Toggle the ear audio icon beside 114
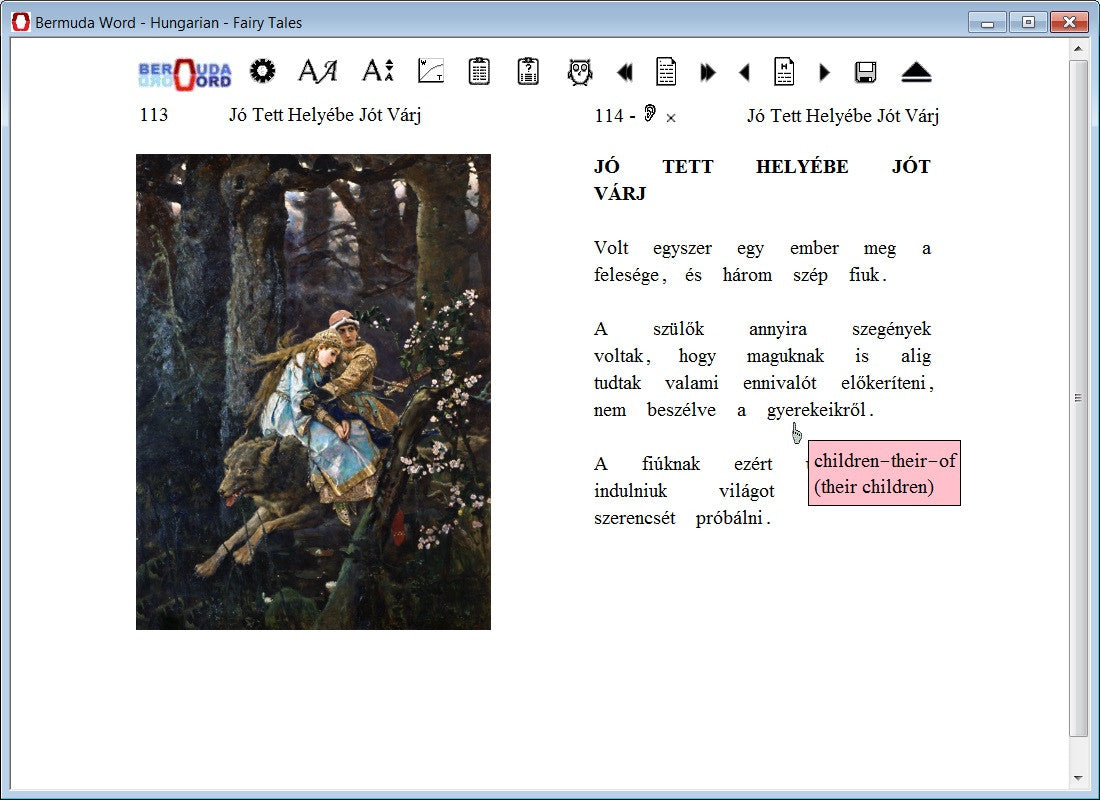This screenshot has height=800, width=1100. [x=650, y=114]
